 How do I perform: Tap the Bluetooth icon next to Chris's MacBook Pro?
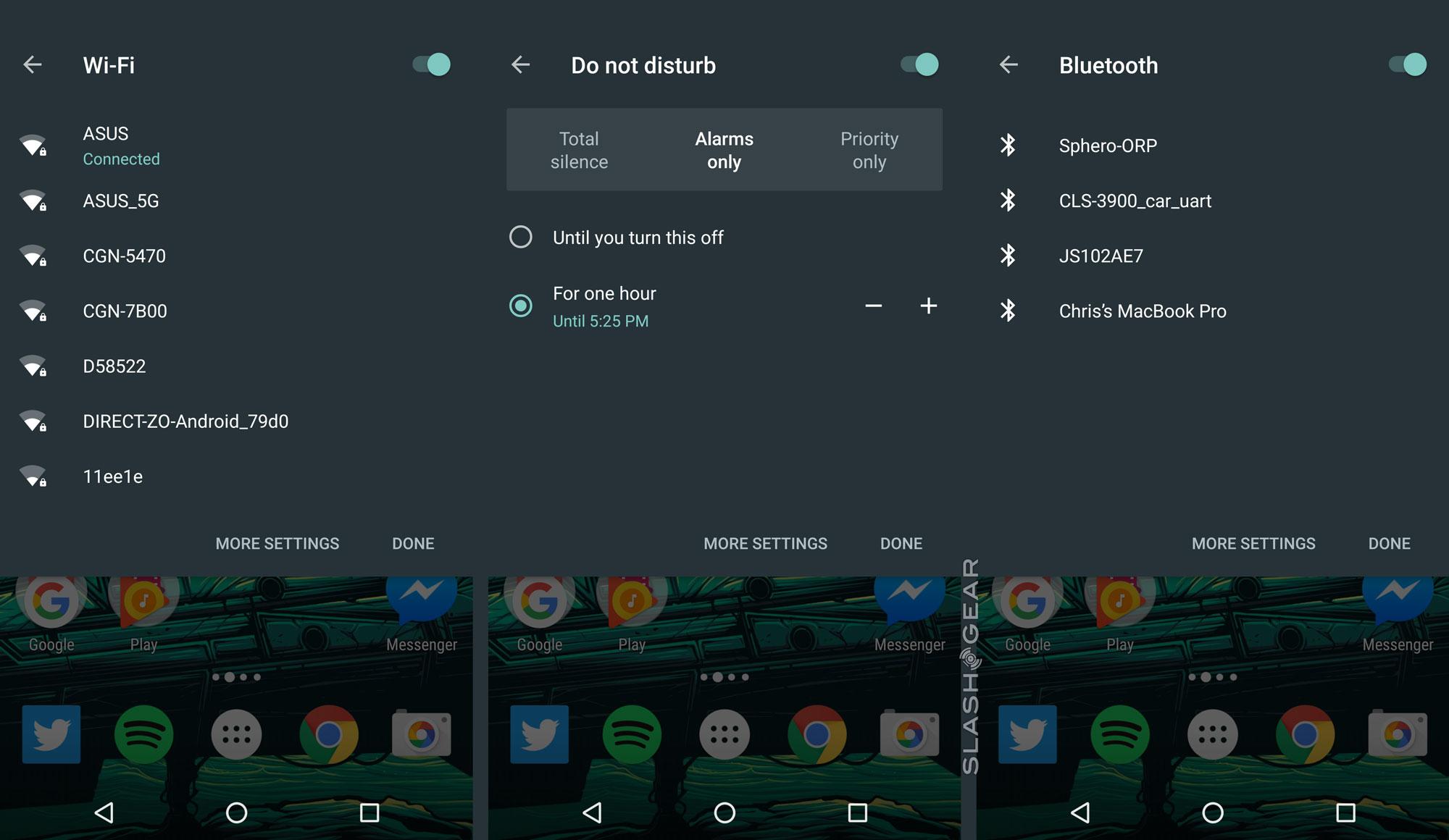1008,310
